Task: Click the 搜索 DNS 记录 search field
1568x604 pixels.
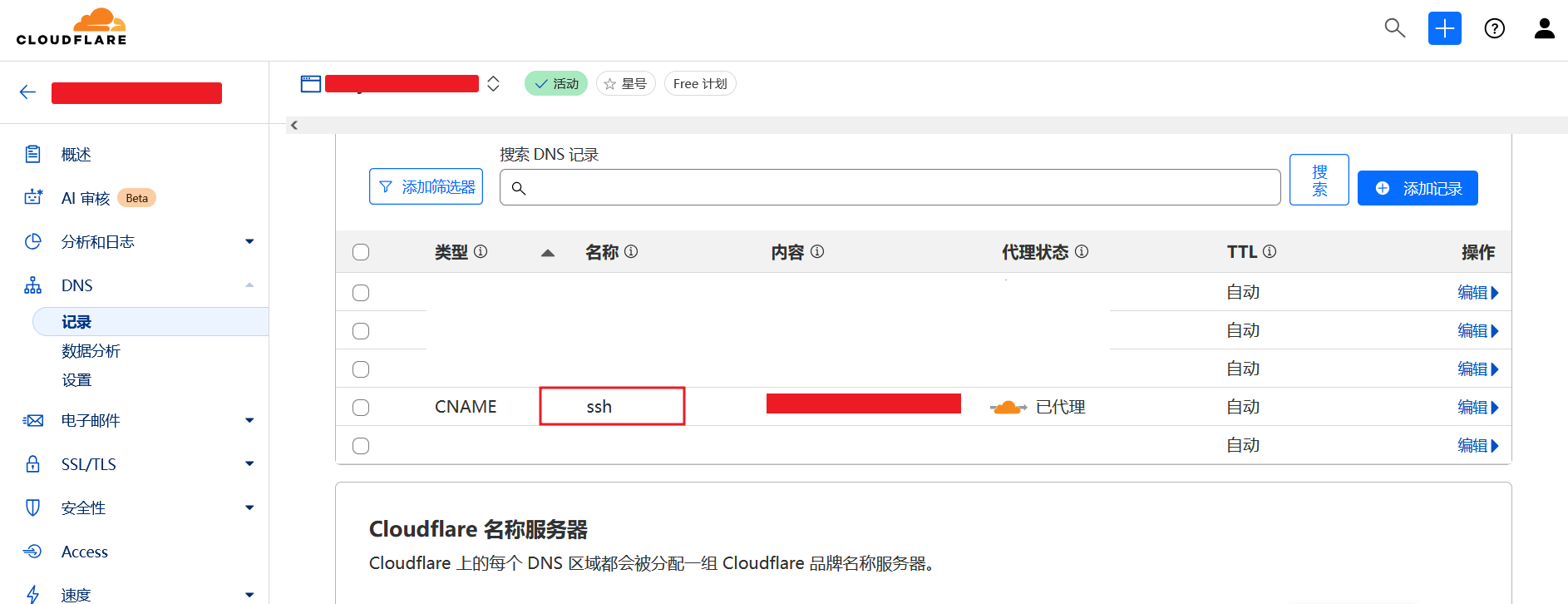Action: click(x=890, y=187)
